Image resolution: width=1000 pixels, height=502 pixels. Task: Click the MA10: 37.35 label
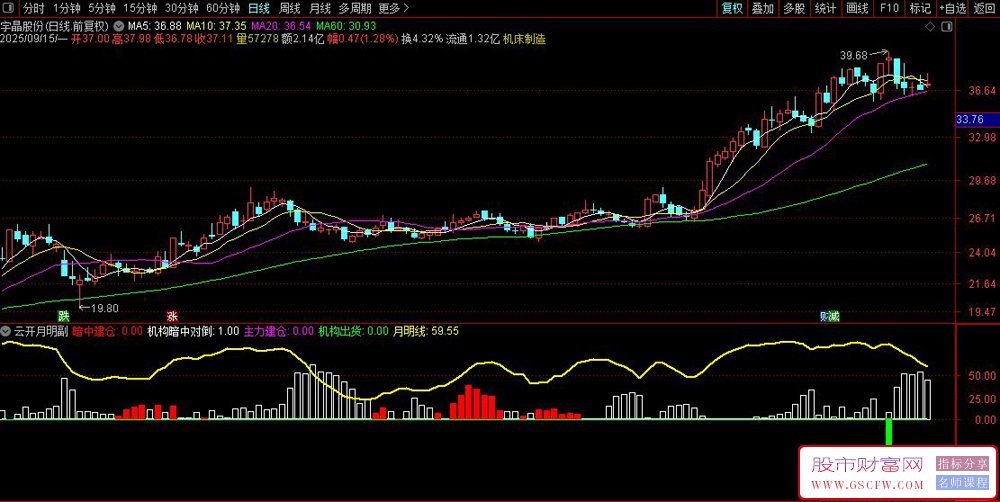pyautogui.click(x=216, y=27)
